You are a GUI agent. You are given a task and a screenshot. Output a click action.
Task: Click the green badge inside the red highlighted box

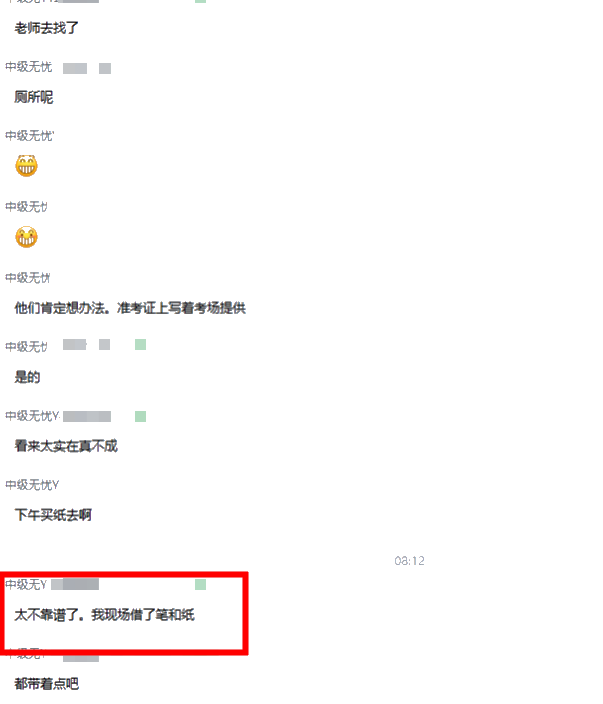200,584
